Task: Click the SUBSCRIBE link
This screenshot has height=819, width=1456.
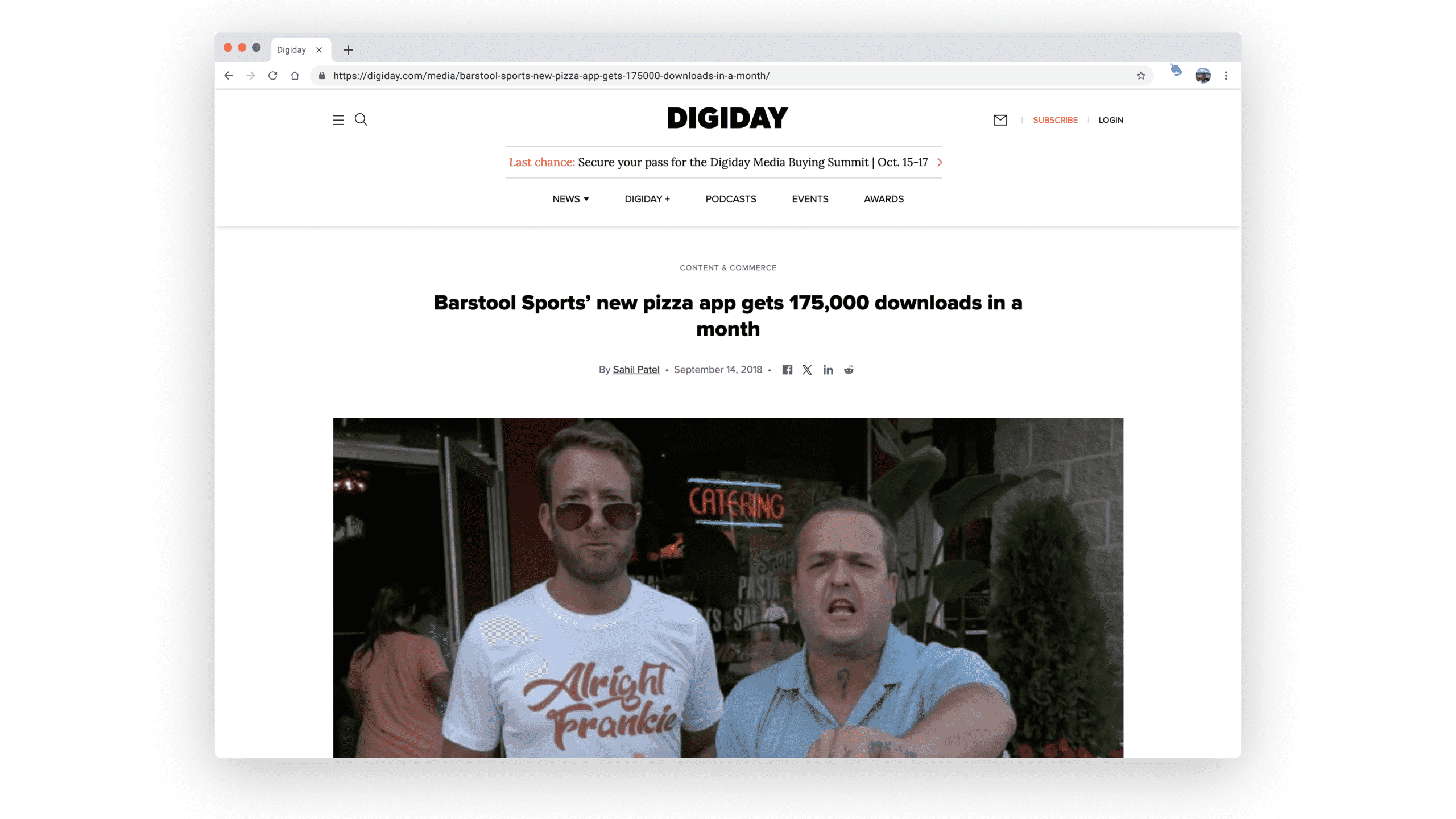Action: [x=1055, y=120]
